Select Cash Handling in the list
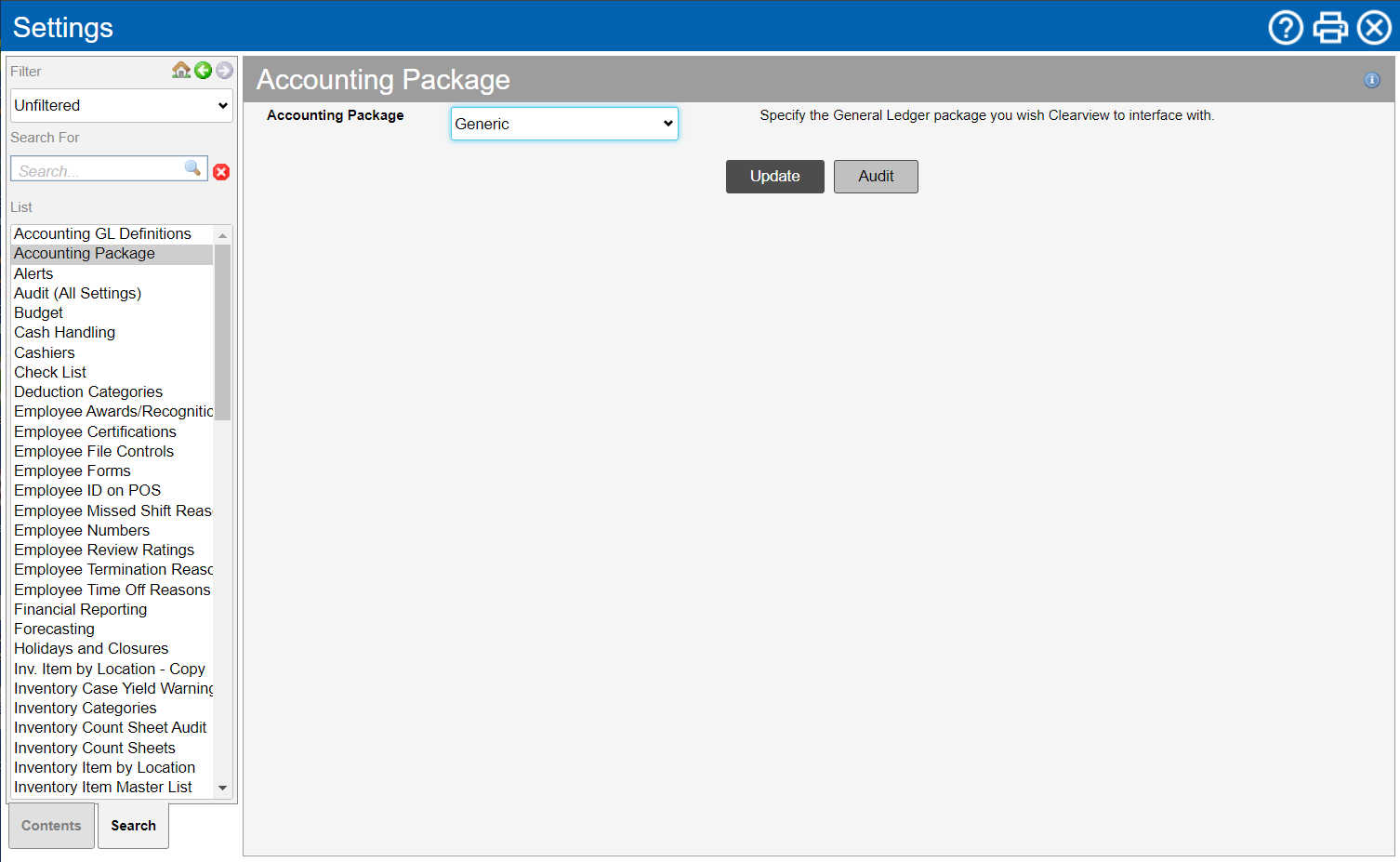This screenshot has width=1400, height=862. pyautogui.click(x=65, y=333)
